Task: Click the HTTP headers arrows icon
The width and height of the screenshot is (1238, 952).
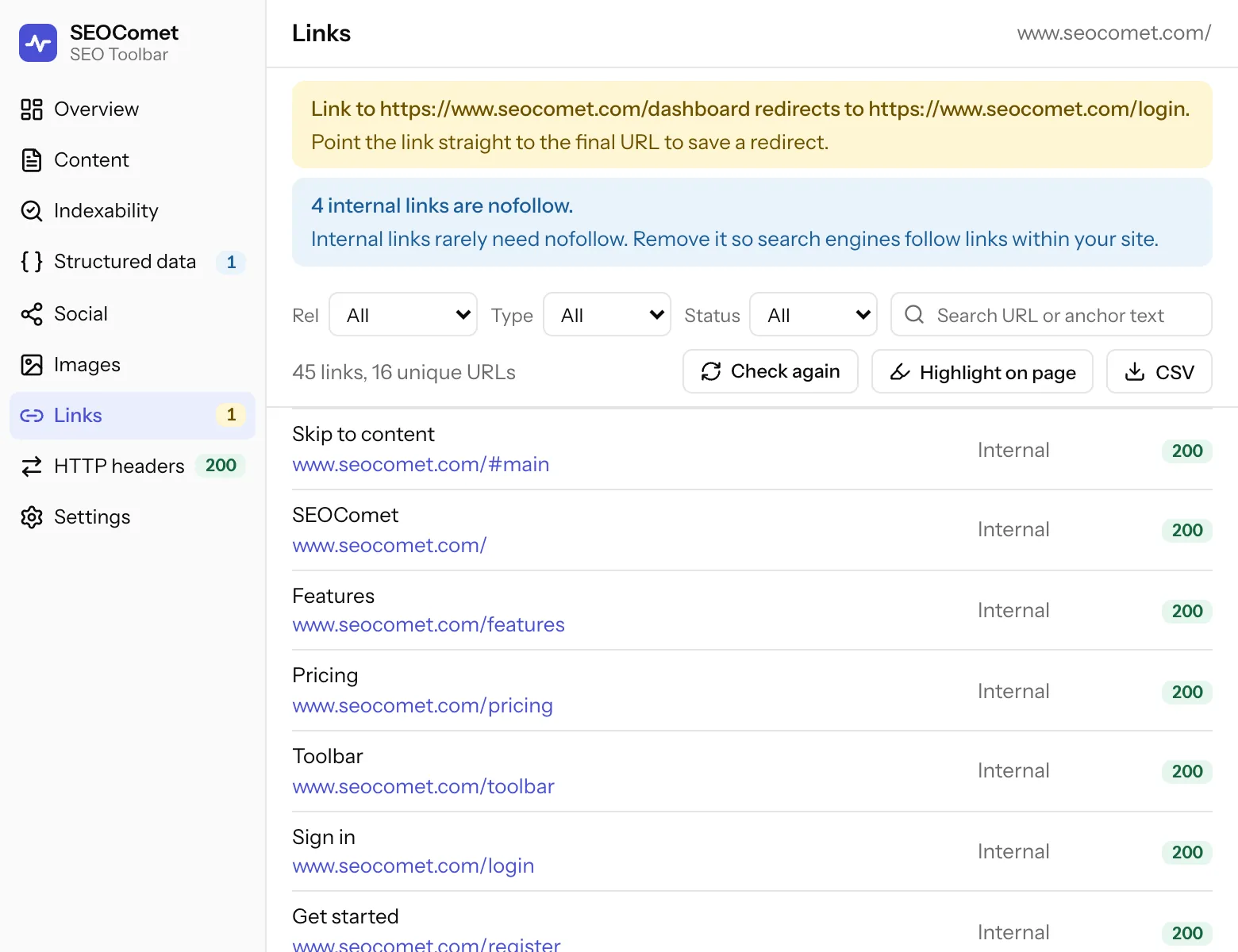Action: (32, 466)
